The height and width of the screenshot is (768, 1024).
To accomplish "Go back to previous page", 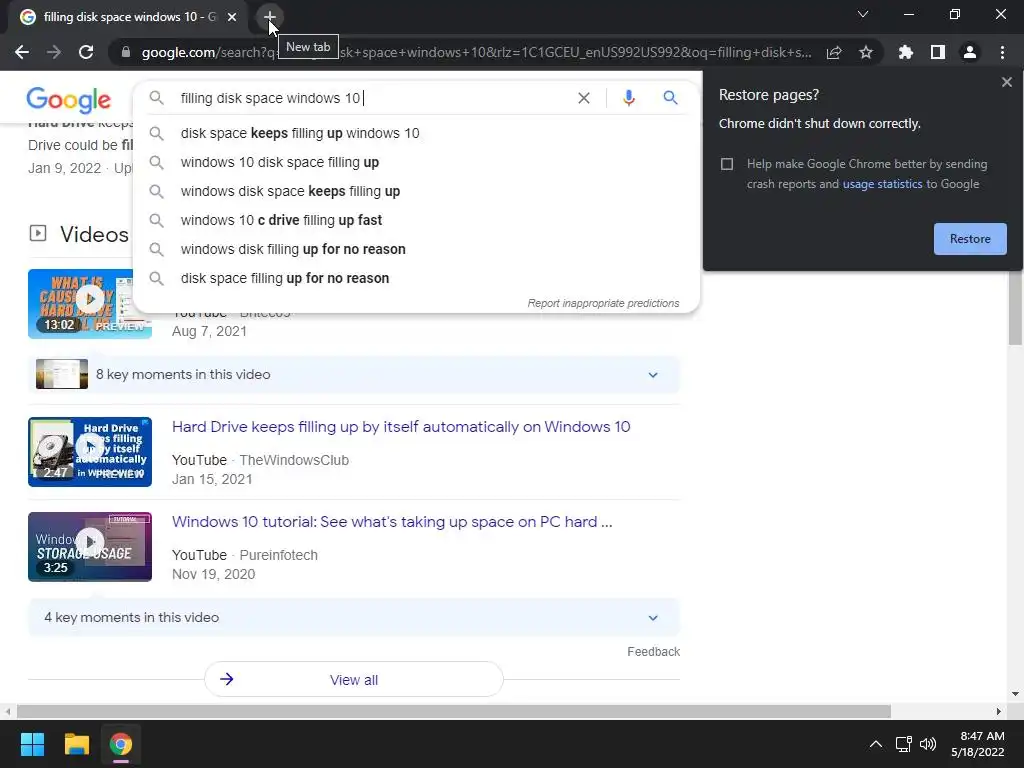I will click(x=22, y=52).
